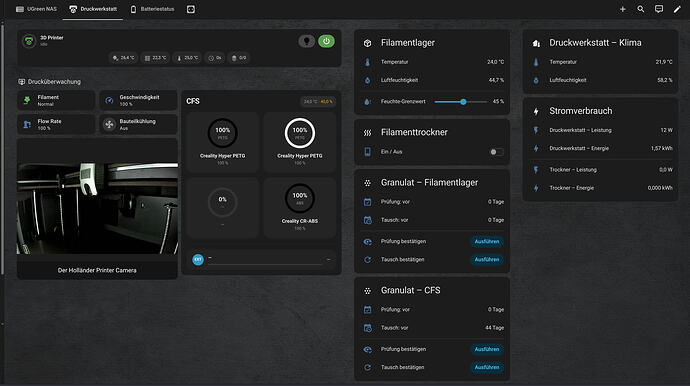Viewport: 690px width, 386px height.
Task: Click the blue EXT external spool icon
Action: (x=198, y=260)
